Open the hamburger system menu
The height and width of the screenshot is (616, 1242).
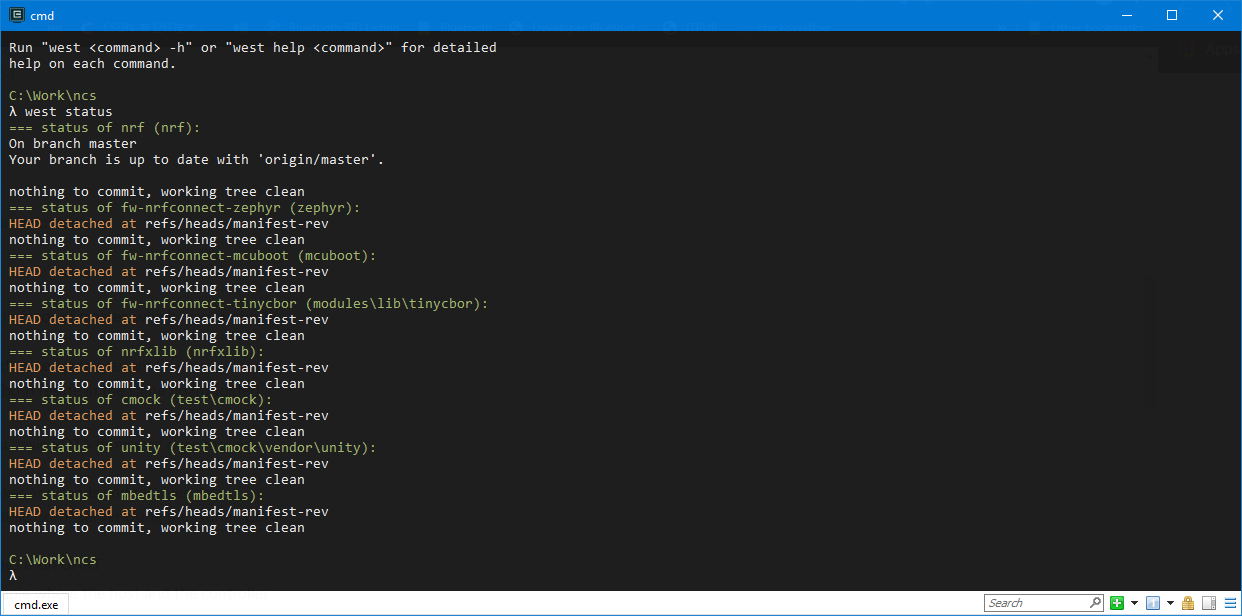point(1229,603)
